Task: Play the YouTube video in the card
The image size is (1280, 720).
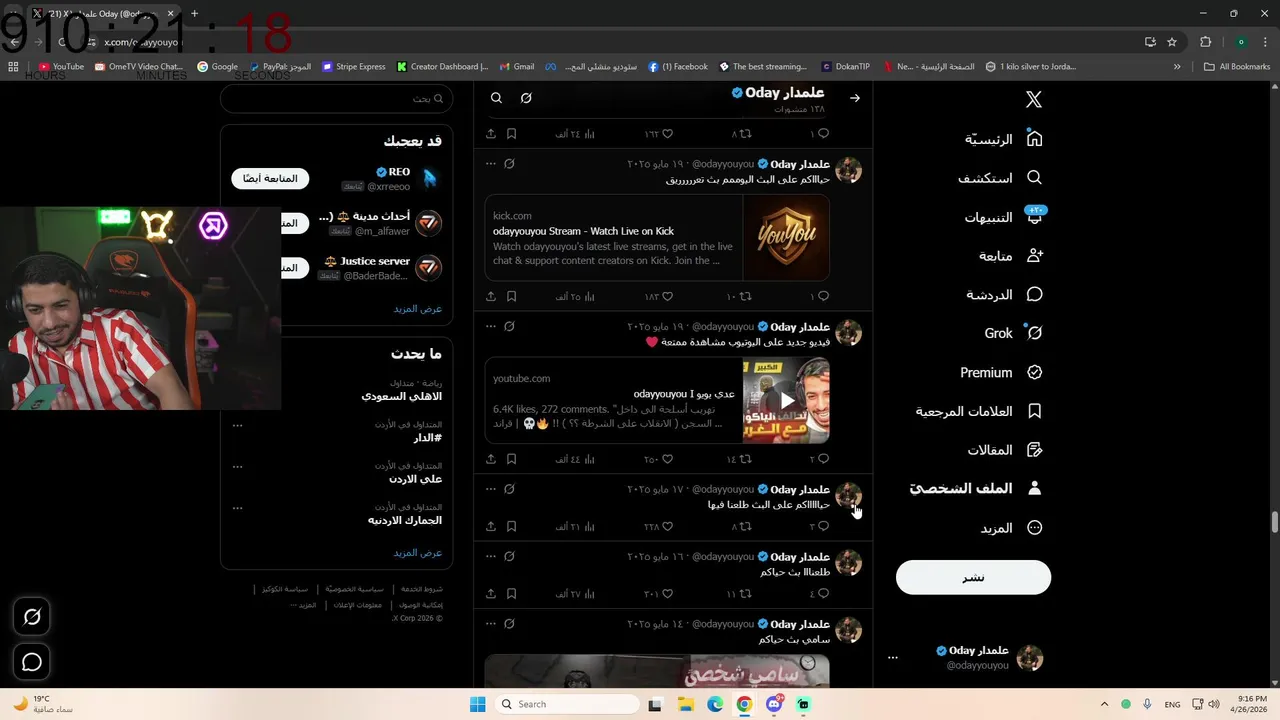Action: click(787, 401)
